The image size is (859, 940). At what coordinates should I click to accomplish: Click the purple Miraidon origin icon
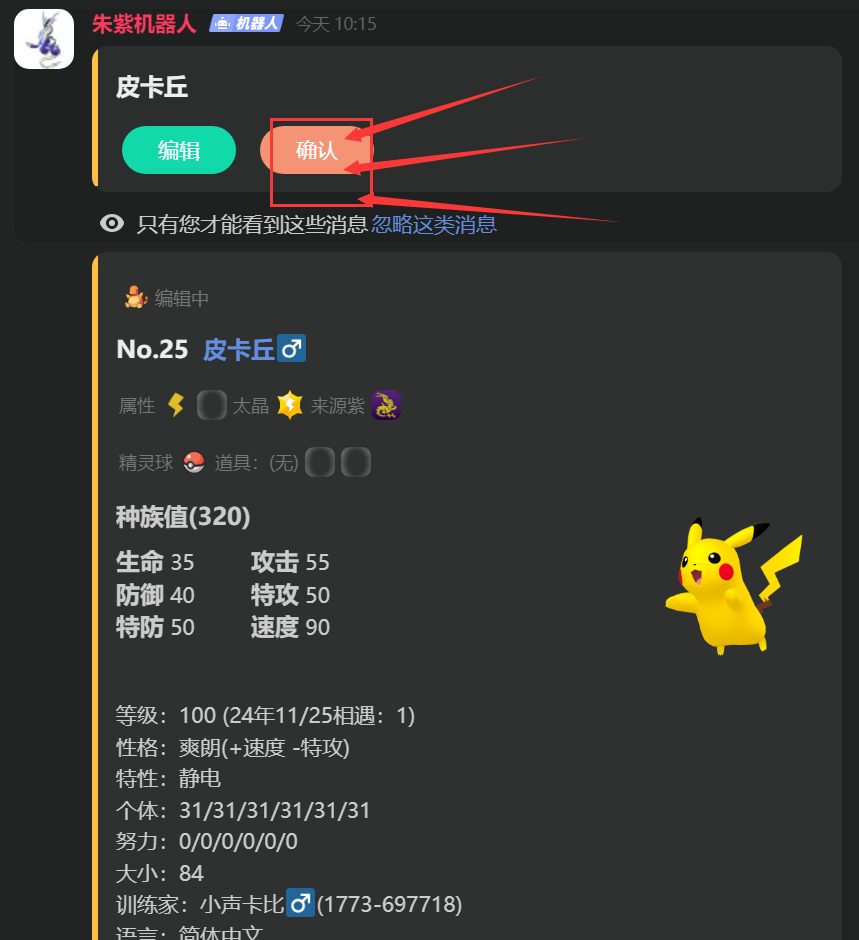pos(385,405)
